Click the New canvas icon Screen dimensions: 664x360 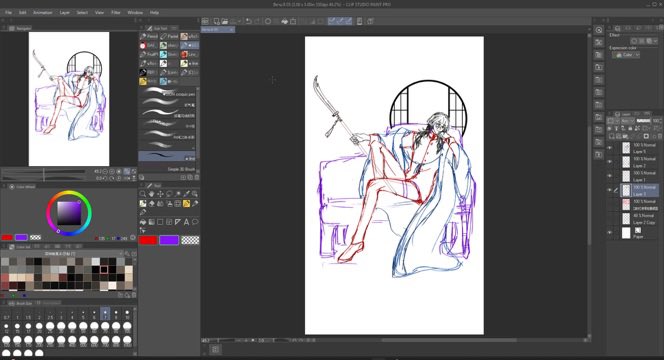(216, 21)
